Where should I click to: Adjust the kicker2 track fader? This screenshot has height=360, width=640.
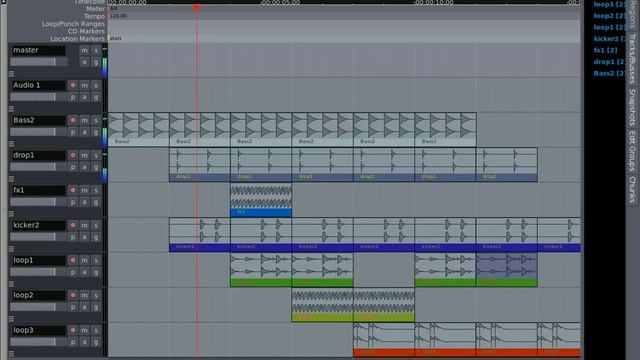point(38,237)
